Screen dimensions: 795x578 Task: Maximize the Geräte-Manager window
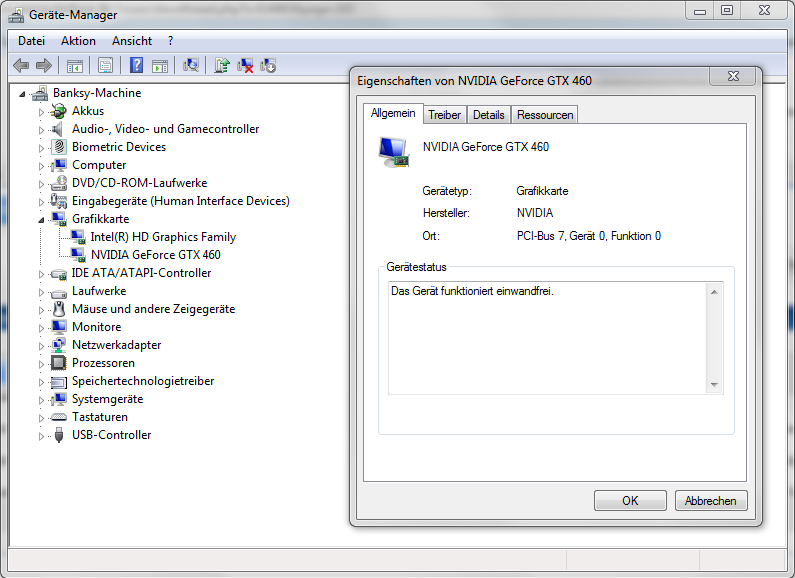click(727, 10)
